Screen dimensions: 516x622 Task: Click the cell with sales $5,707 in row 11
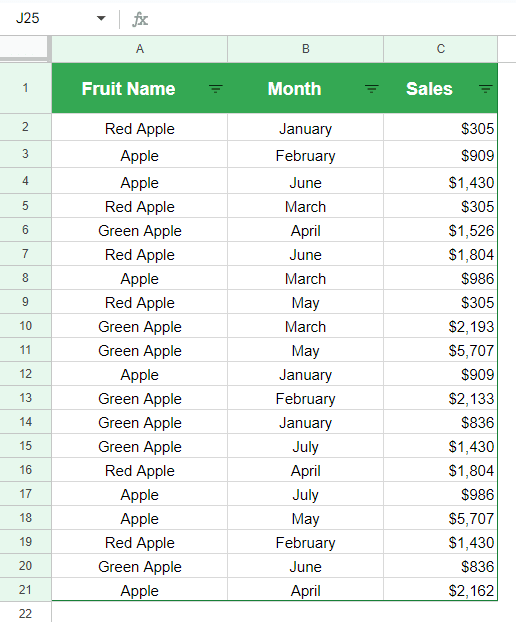coord(441,350)
